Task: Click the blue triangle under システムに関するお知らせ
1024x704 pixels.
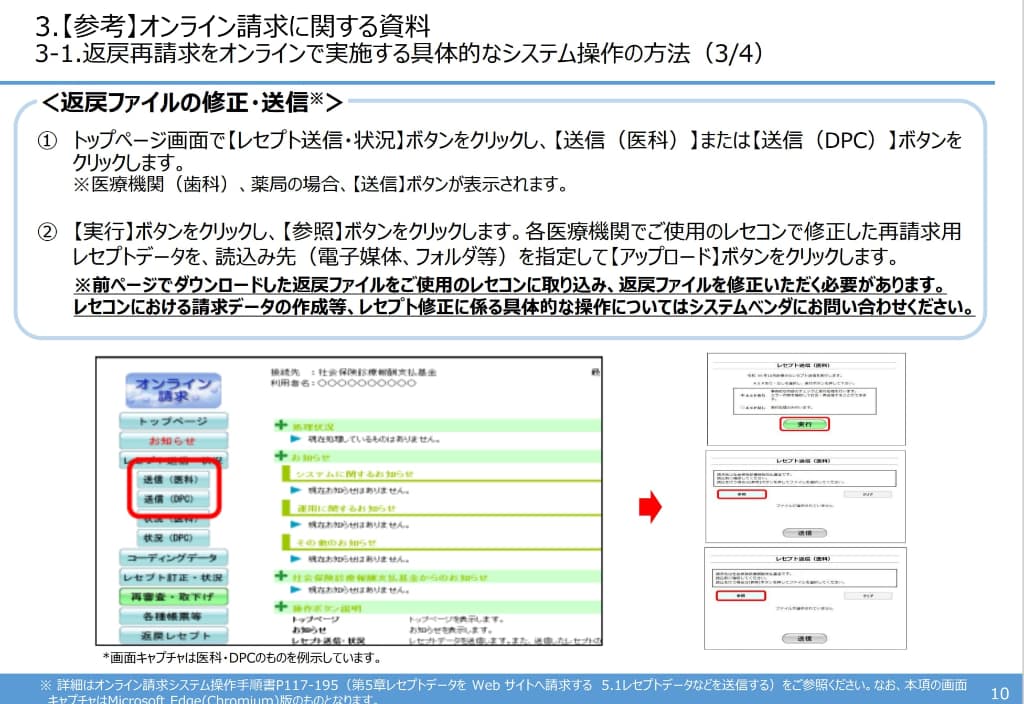Action: 295,490
